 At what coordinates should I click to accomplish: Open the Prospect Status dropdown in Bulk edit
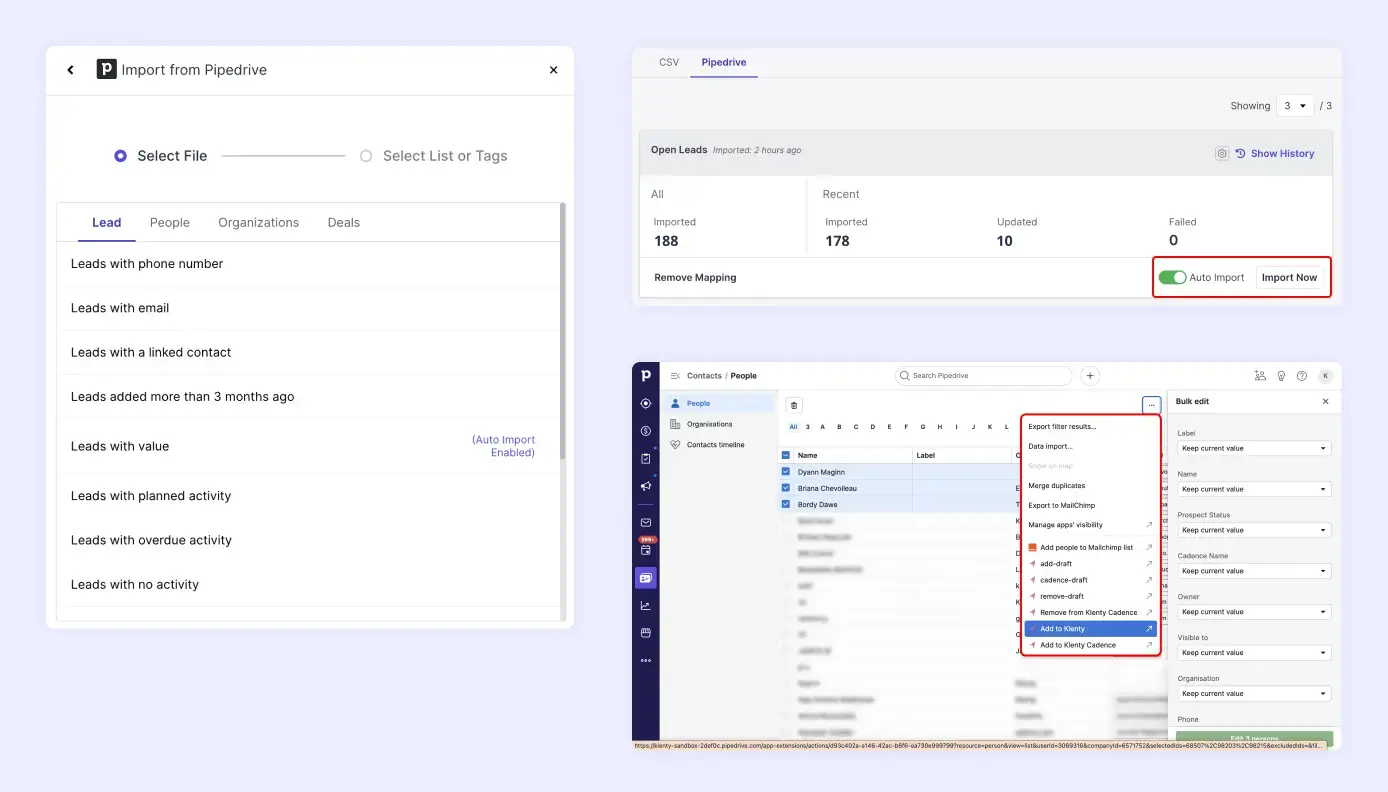point(1253,530)
